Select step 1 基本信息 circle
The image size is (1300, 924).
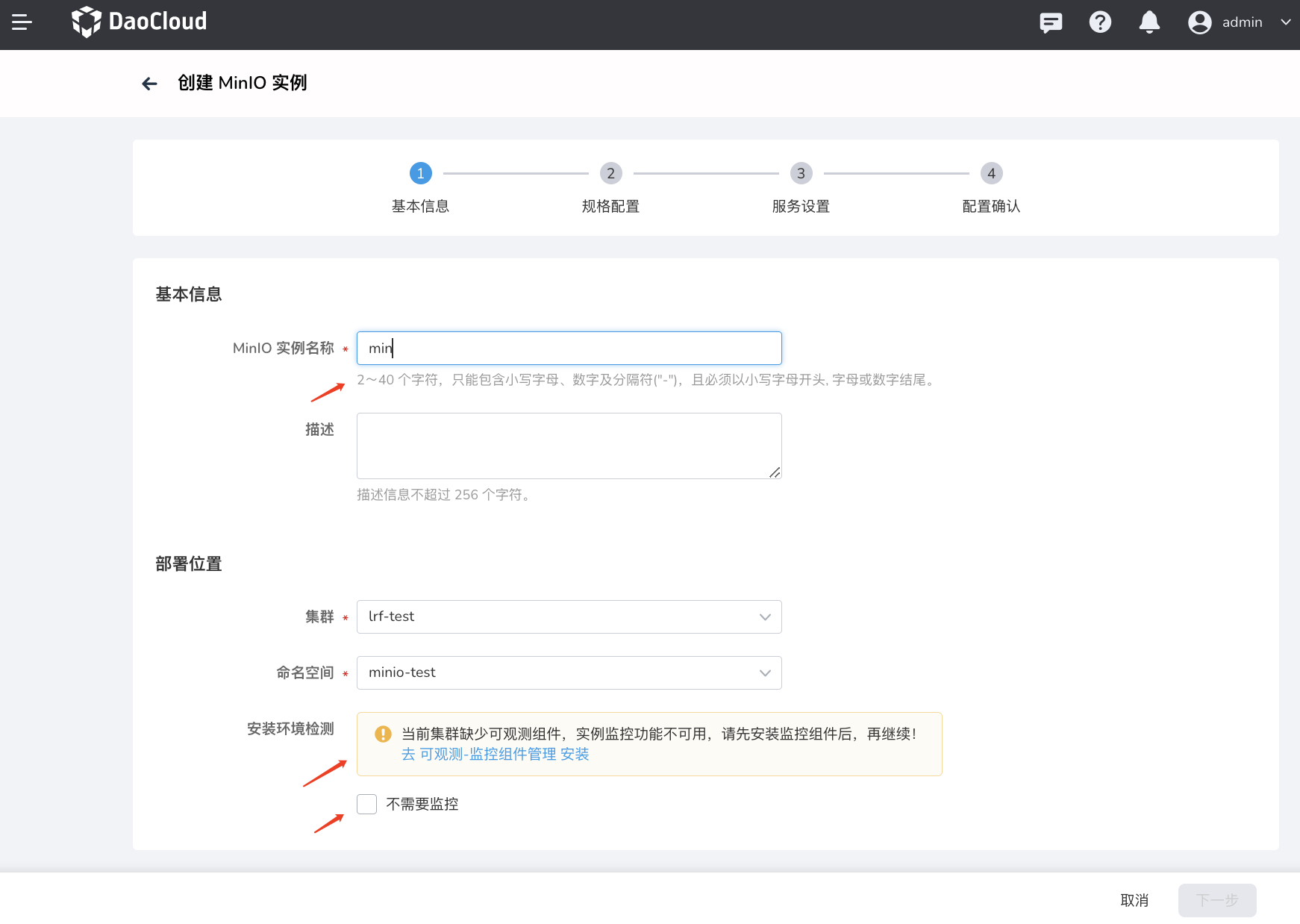(421, 173)
